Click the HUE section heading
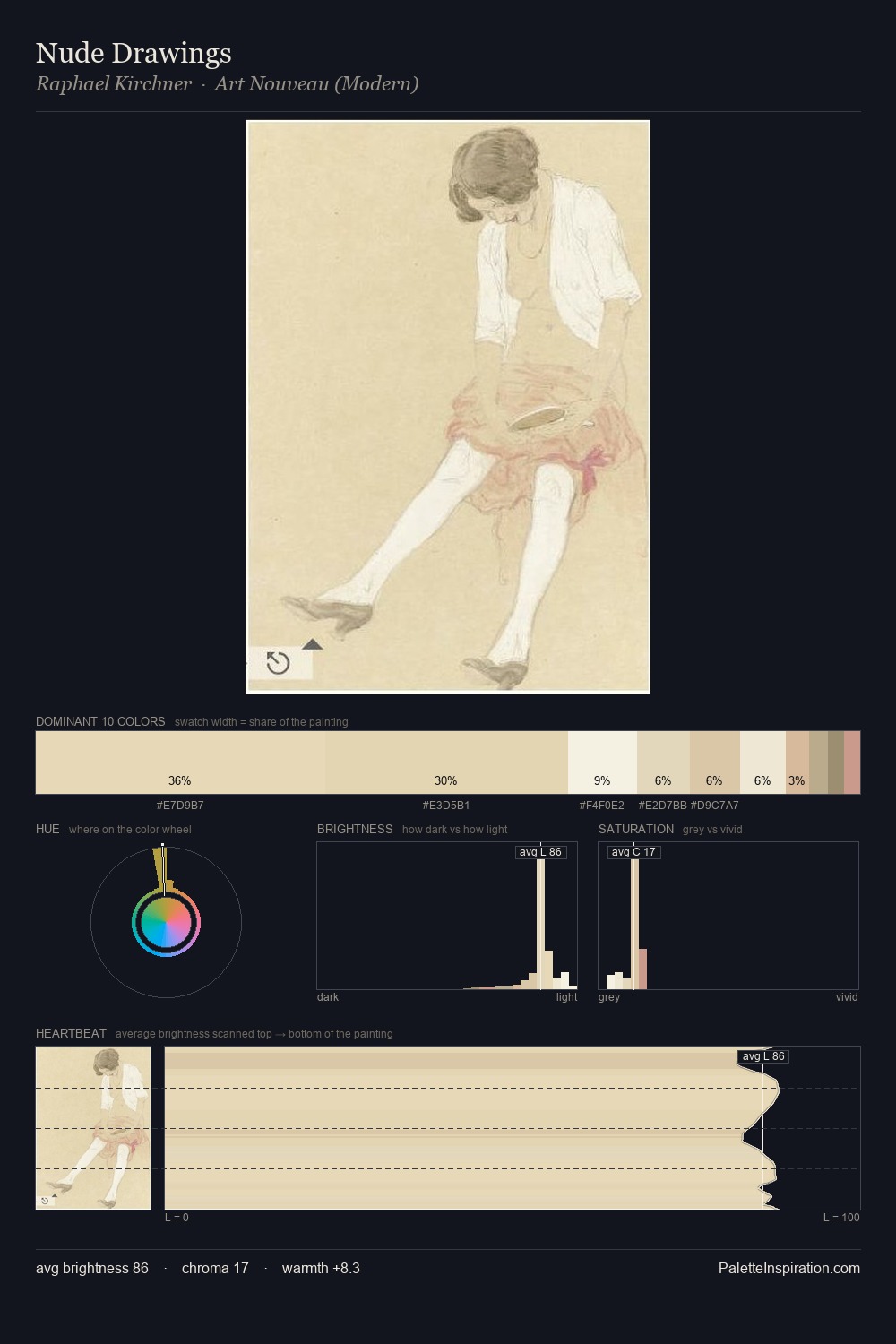The height and width of the screenshot is (1344, 896). (47, 829)
